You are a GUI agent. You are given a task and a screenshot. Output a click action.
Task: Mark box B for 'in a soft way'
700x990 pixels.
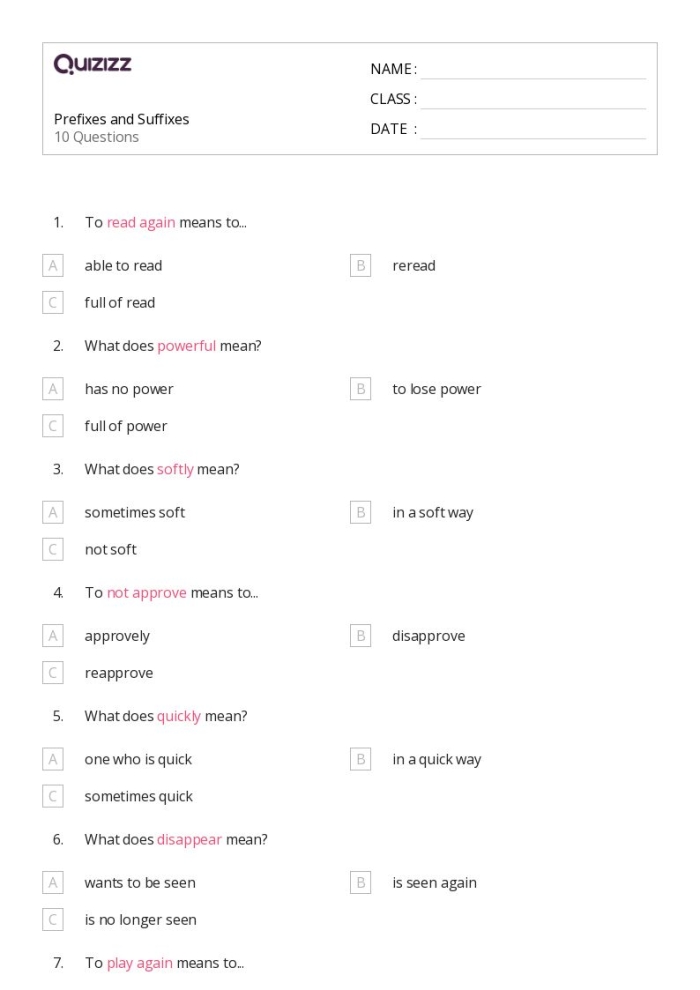(x=361, y=512)
